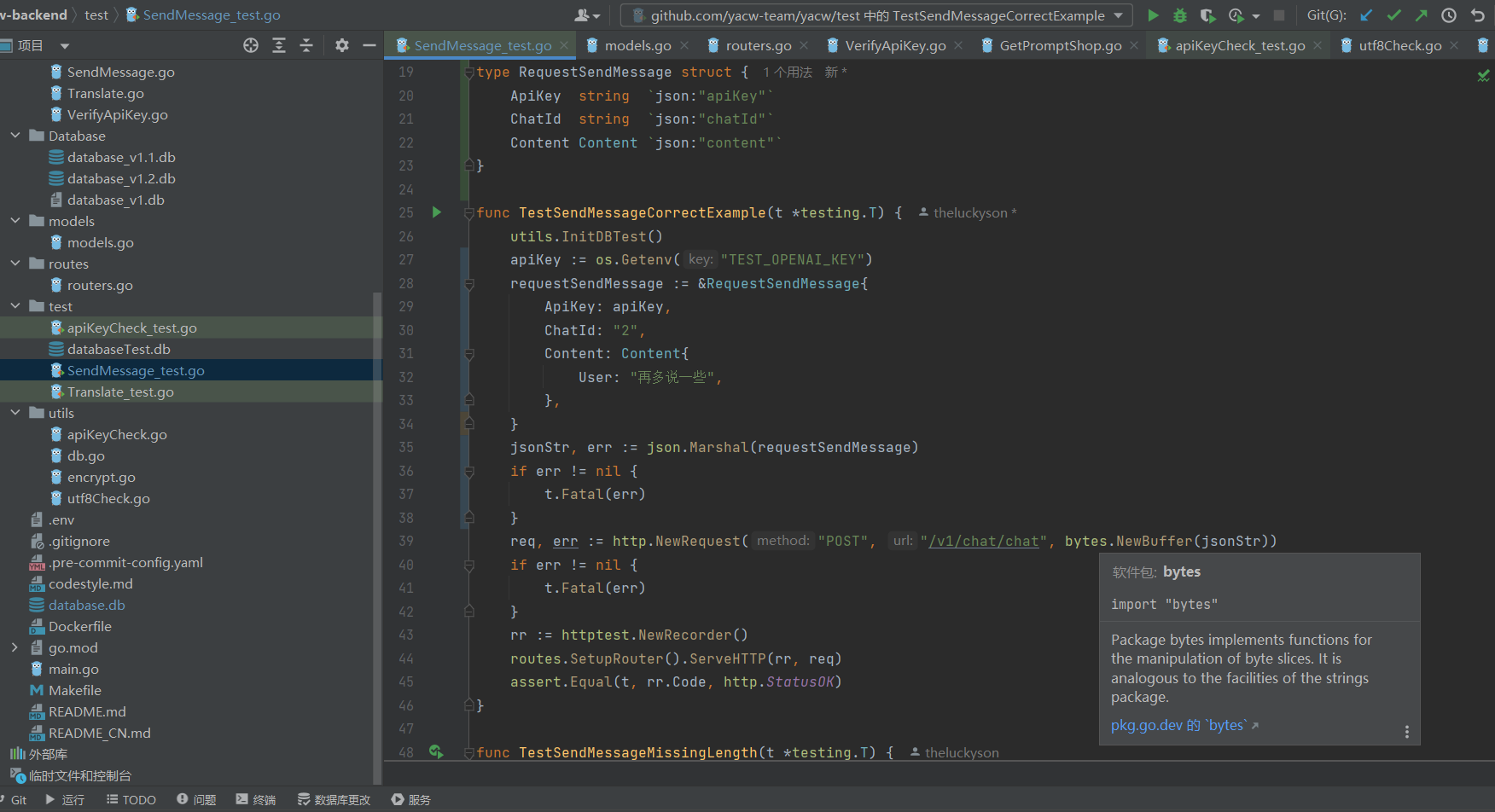Switch to the apiKeyCheck_test.go tab
This screenshot has height=812, width=1495.
click(x=1239, y=45)
